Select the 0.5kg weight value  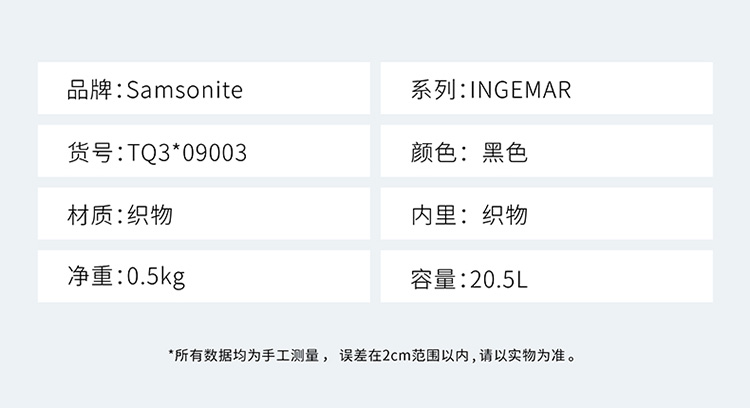156,277
